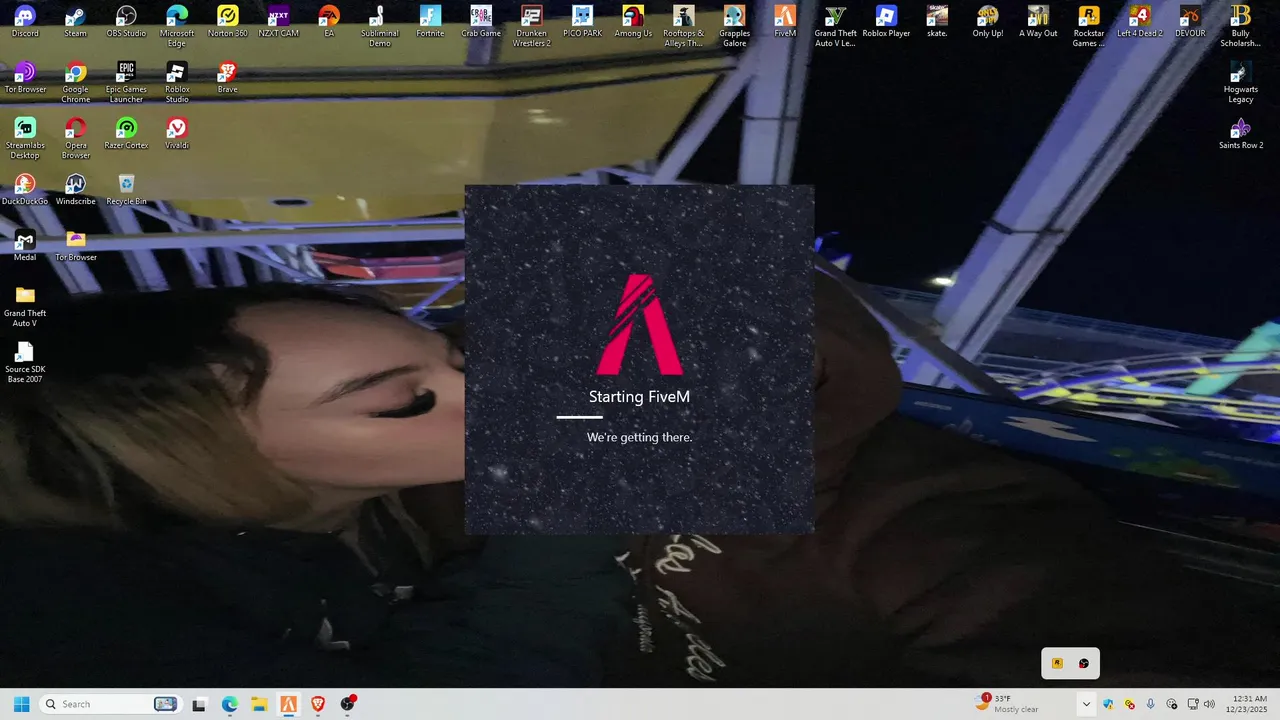Open the Opera Browser desktop shortcut
The height and width of the screenshot is (720, 1280).
[76, 138]
